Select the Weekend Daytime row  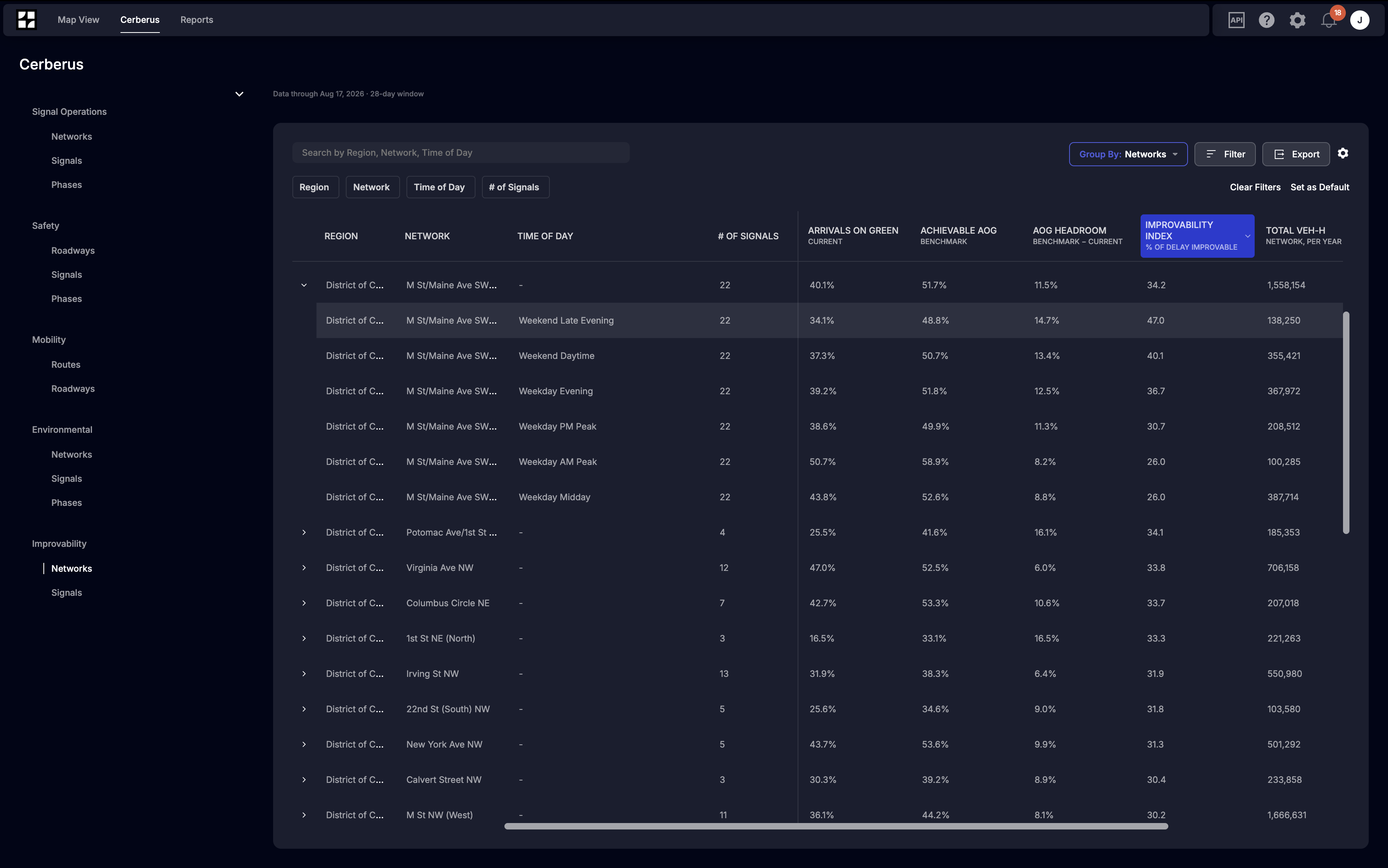[829, 356]
